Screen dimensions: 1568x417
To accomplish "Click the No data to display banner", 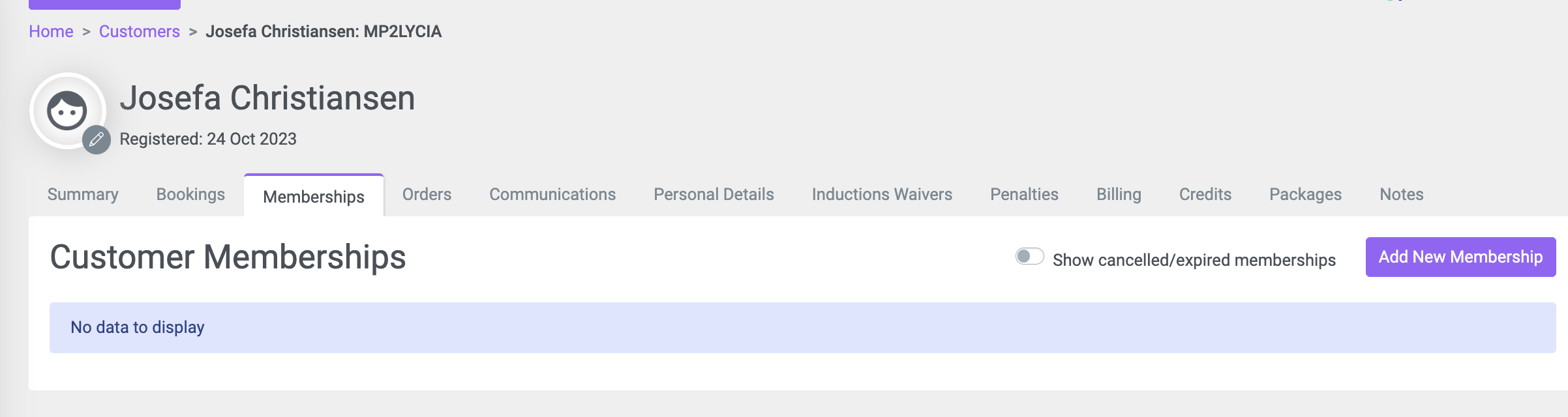I will 802,327.
